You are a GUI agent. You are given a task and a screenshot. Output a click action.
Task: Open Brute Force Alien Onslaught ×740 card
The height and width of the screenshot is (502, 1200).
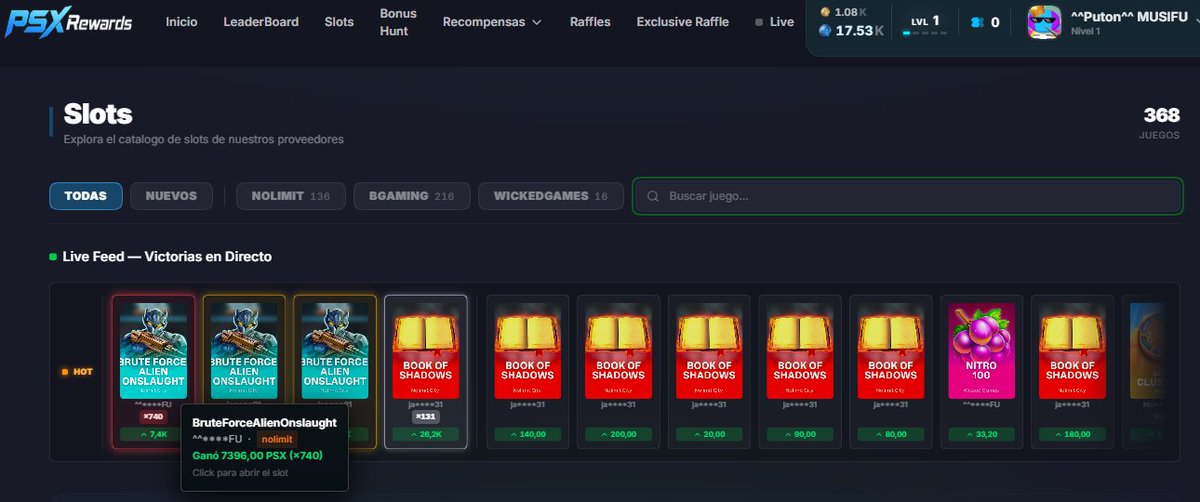tap(153, 371)
